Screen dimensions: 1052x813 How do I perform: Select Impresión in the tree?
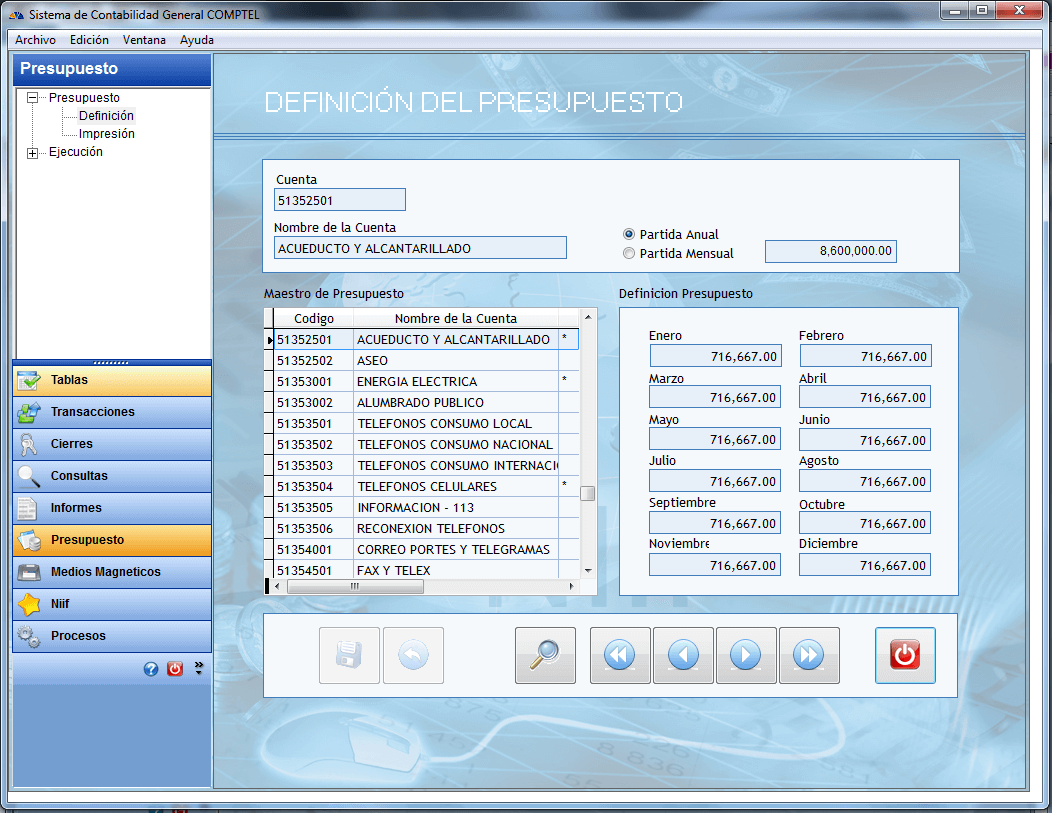(x=107, y=133)
